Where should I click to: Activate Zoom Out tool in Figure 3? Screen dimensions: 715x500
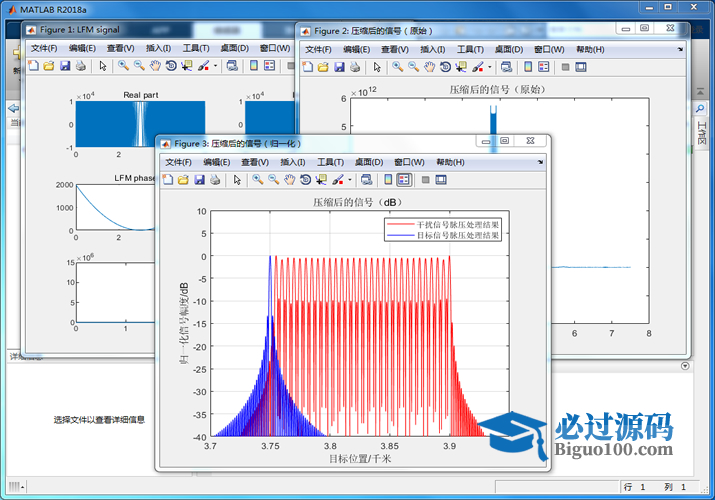pyautogui.click(x=274, y=180)
